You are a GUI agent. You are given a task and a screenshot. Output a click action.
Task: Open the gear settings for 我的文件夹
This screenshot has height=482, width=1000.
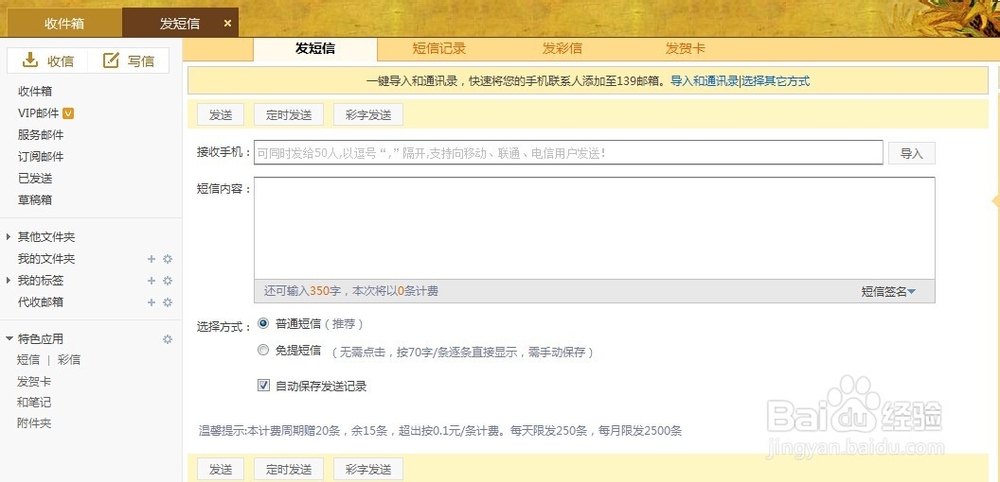pyautogui.click(x=168, y=259)
